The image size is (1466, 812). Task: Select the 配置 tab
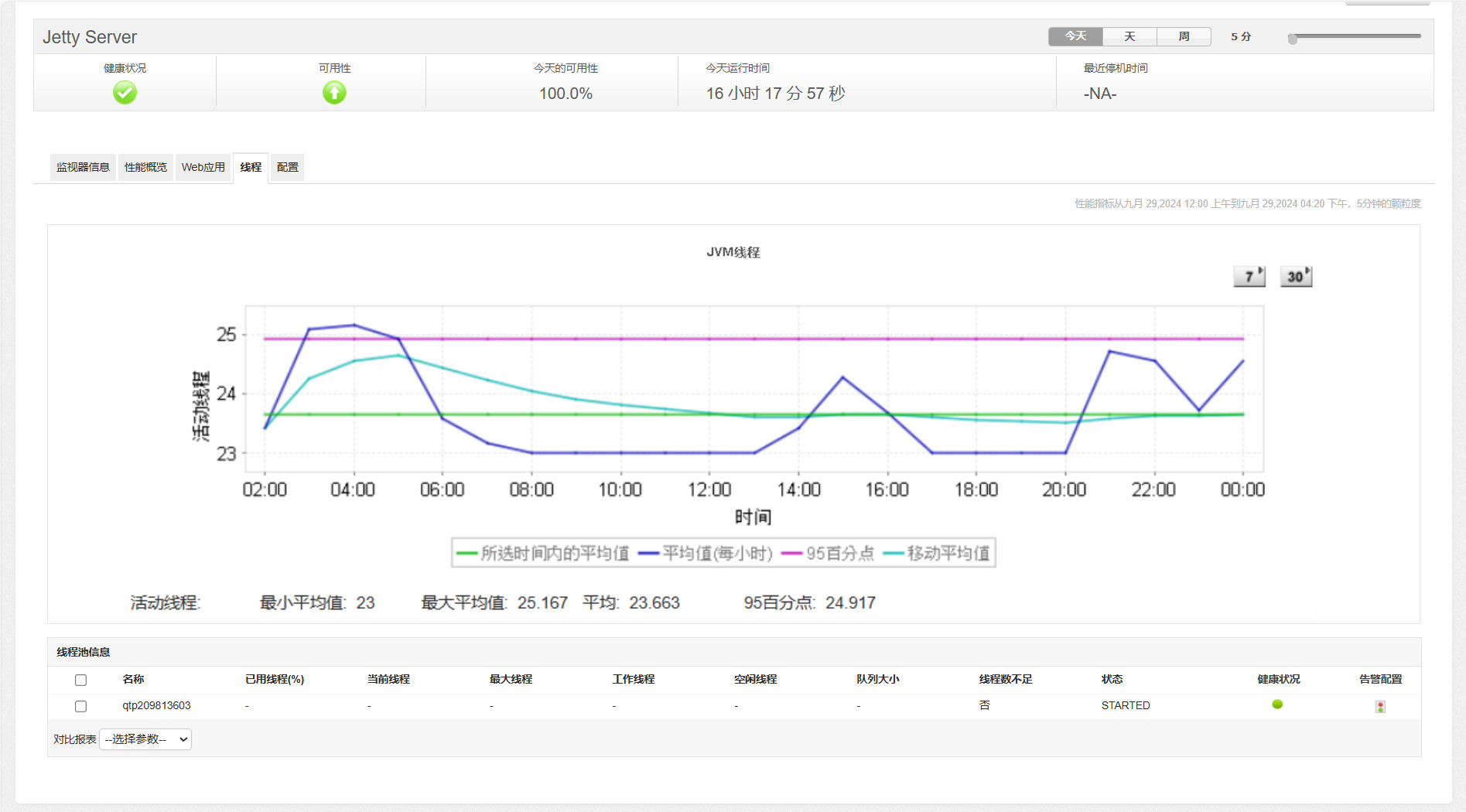coord(287,167)
